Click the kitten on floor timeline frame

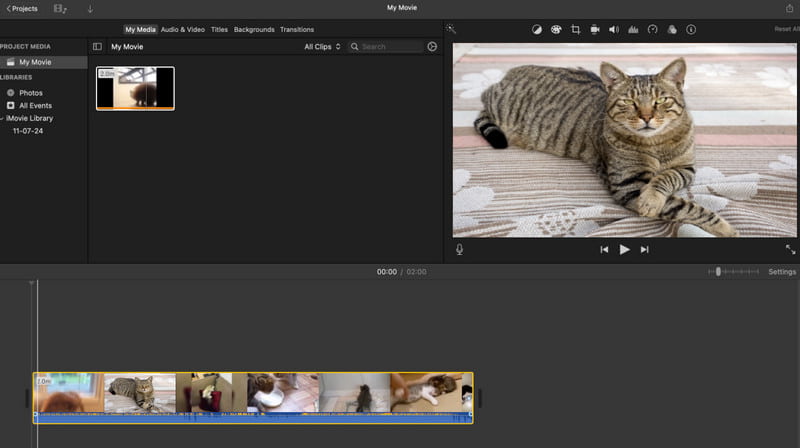(x=355, y=392)
